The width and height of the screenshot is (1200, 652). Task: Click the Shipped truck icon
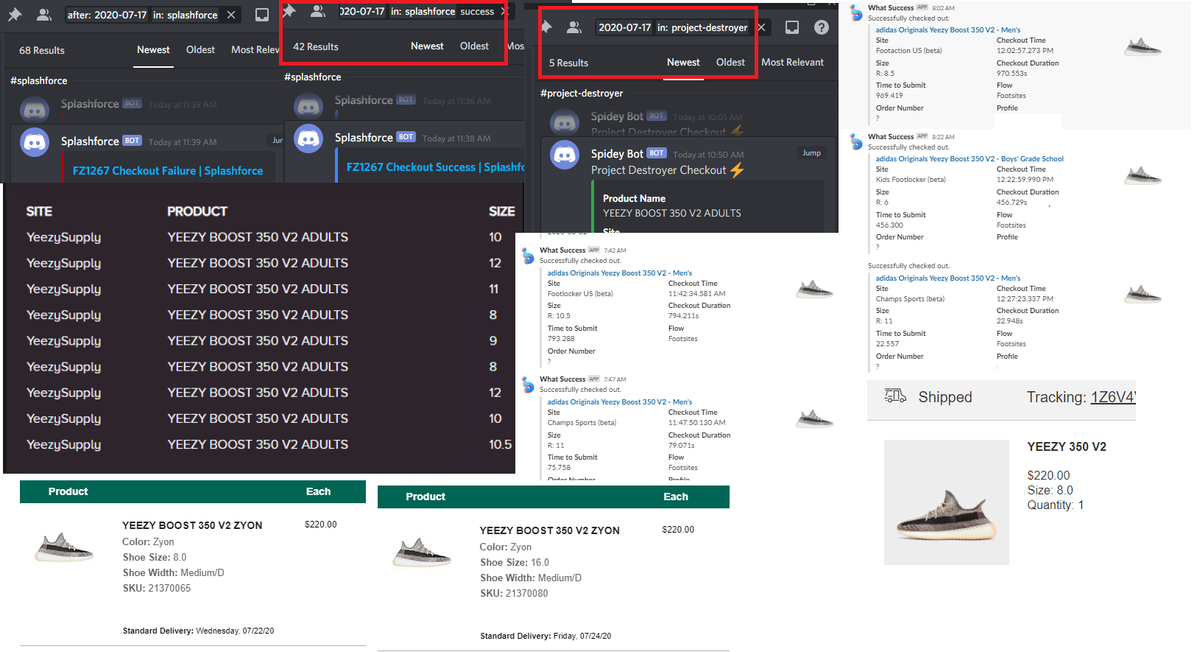pos(895,396)
